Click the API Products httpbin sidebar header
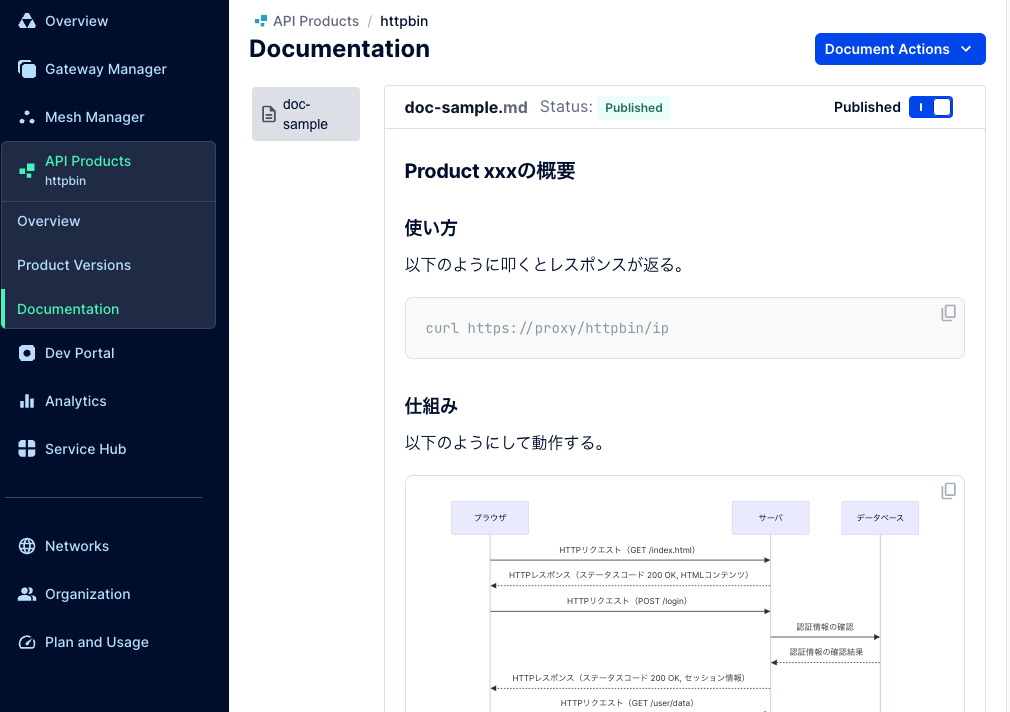1010x712 pixels. 109,171
